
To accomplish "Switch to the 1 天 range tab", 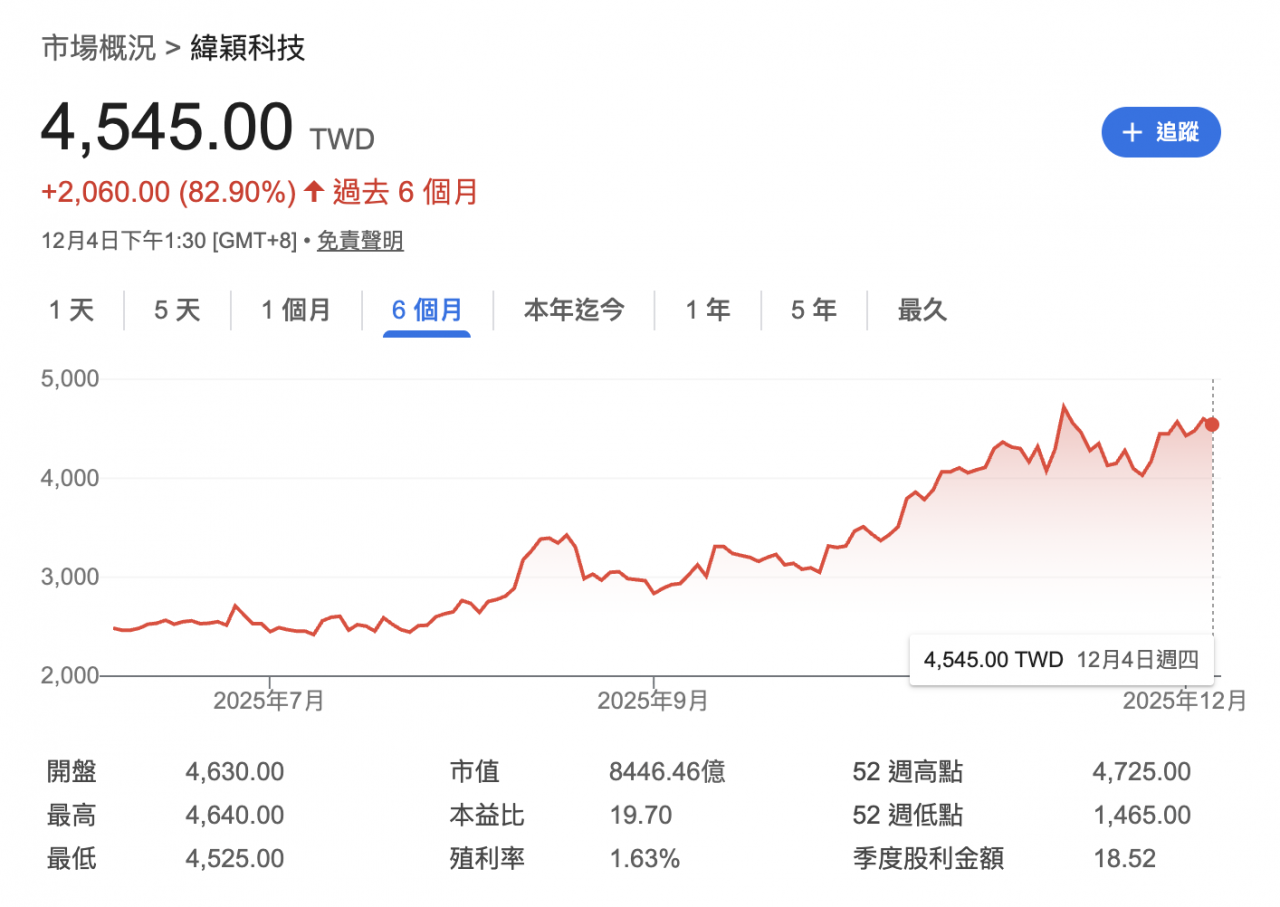I will pyautogui.click(x=71, y=310).
